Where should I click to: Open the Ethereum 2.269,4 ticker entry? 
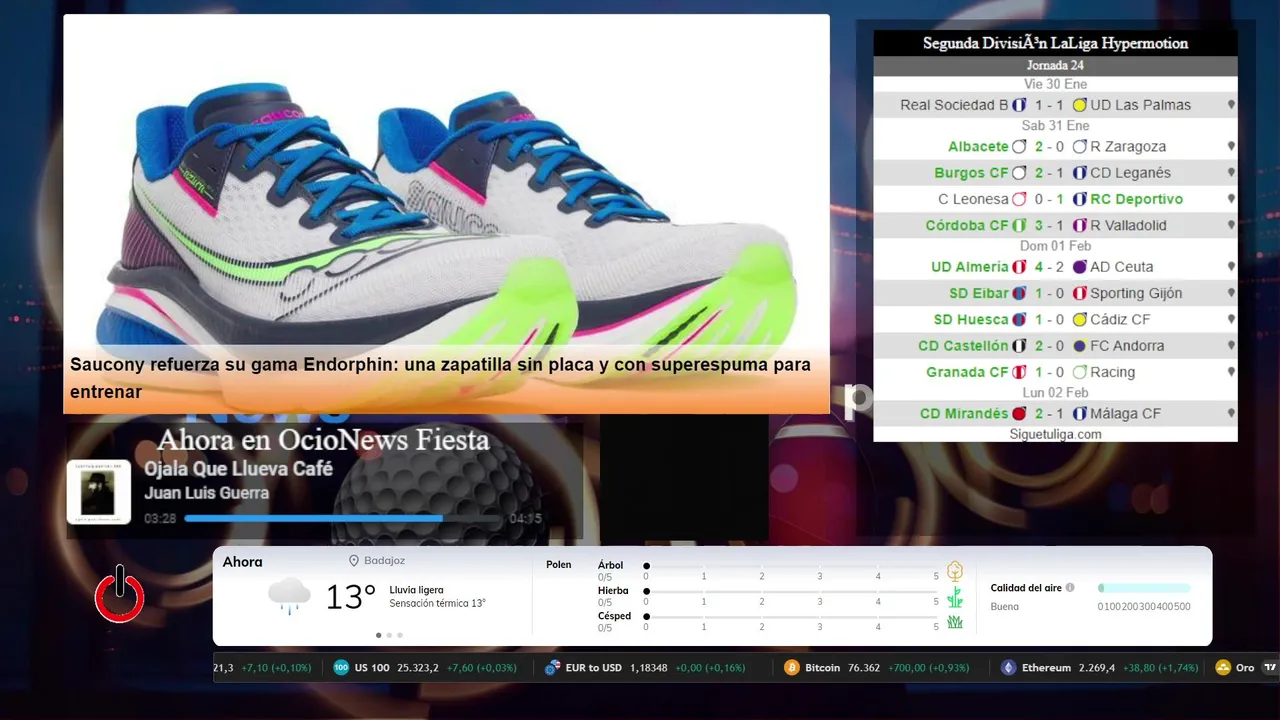[1100, 668]
